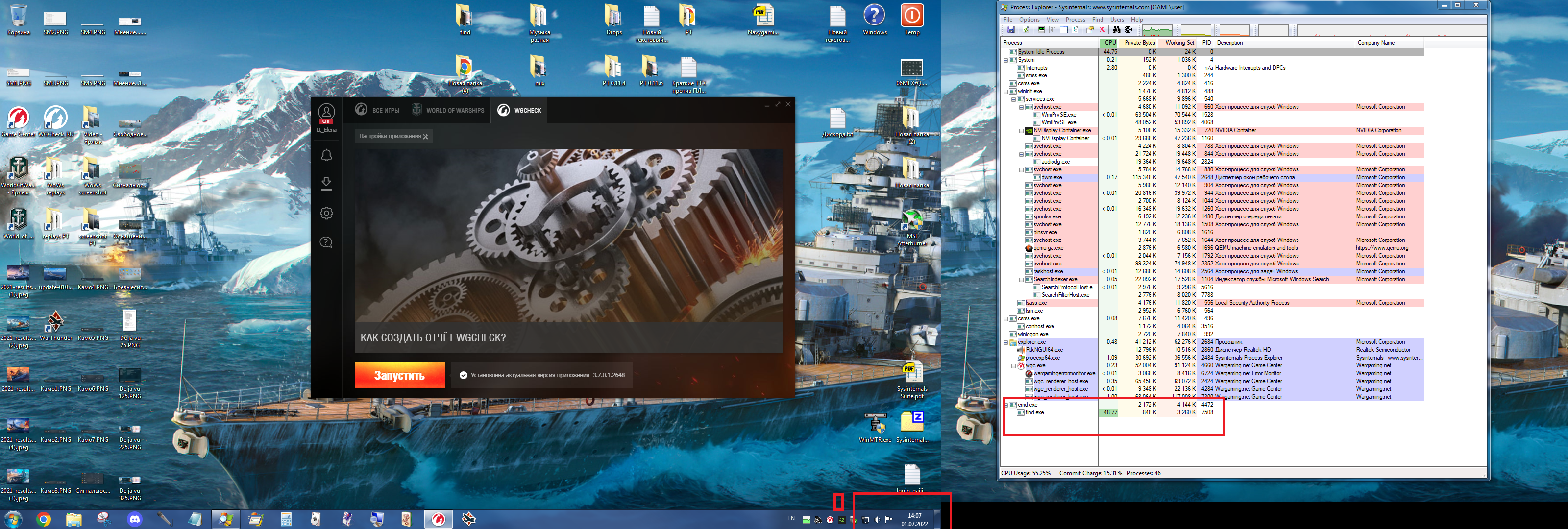Viewport: 1568px width, 529px height.
Task: Collapse the explorer.exe tree node
Action: pyautogui.click(x=1005, y=342)
